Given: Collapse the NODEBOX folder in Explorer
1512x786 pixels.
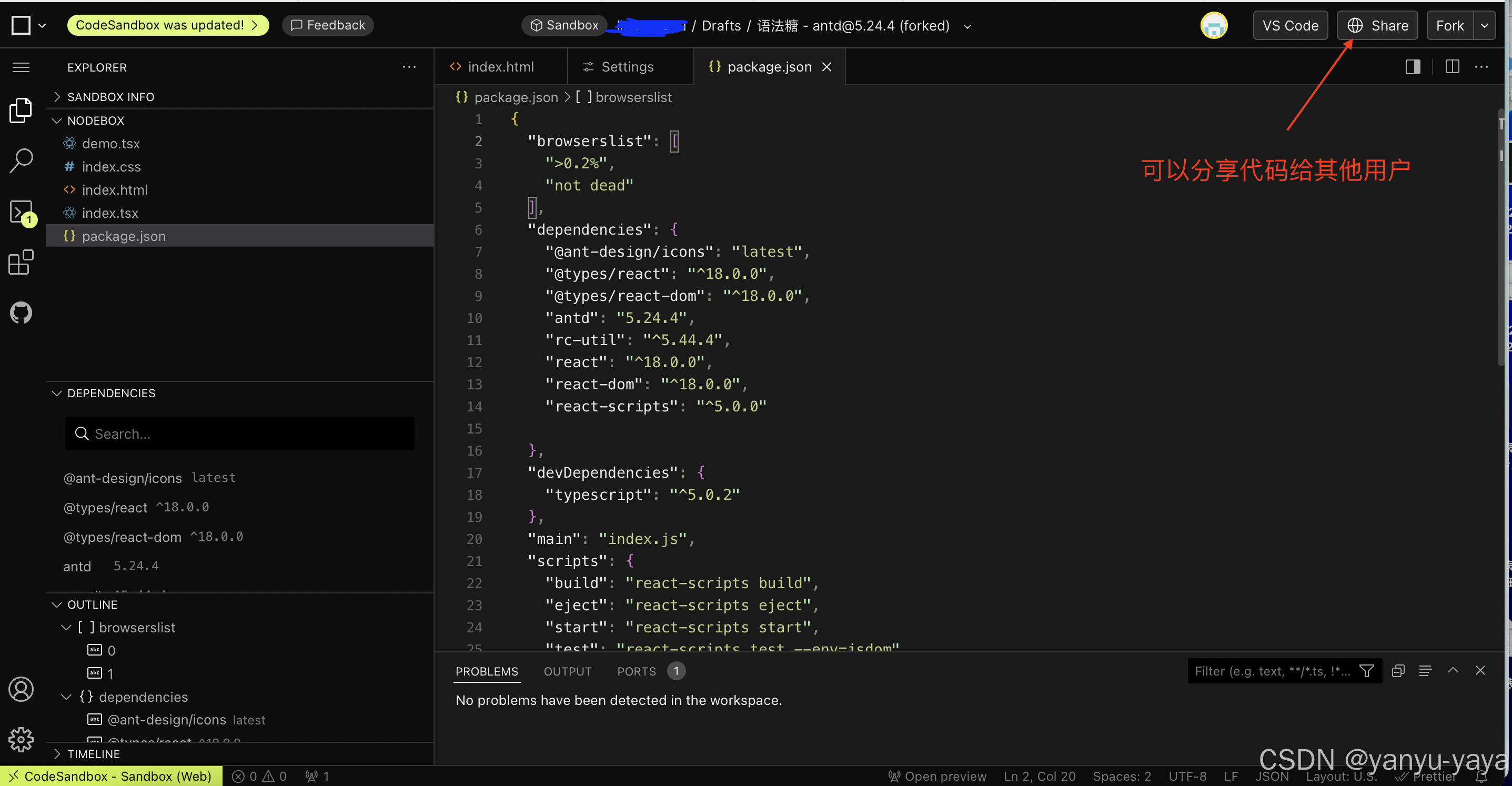Looking at the screenshot, I should (x=57, y=120).
